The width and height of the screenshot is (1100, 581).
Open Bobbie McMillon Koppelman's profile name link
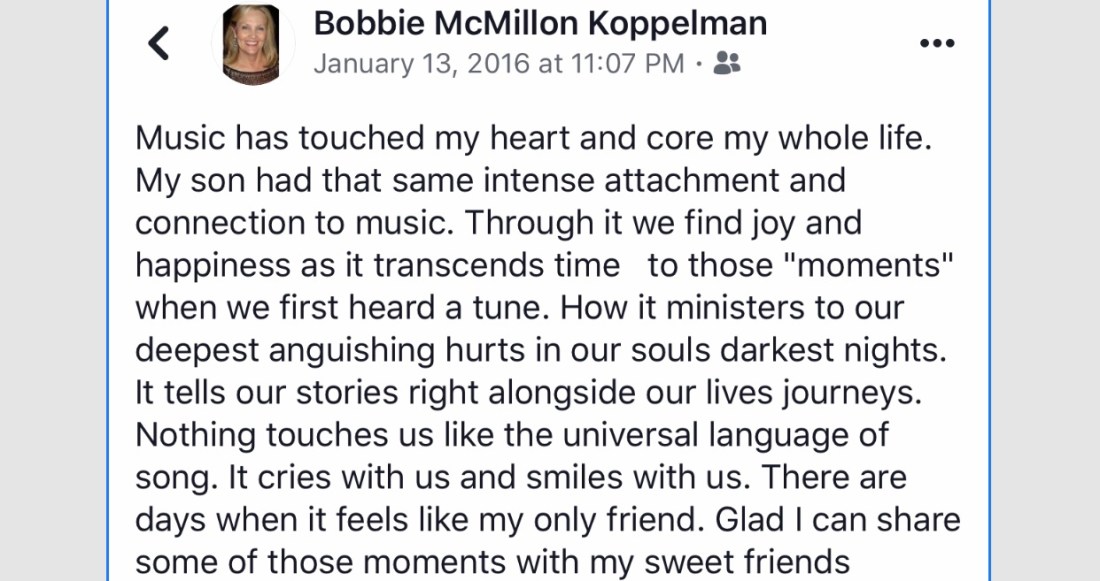[540, 24]
